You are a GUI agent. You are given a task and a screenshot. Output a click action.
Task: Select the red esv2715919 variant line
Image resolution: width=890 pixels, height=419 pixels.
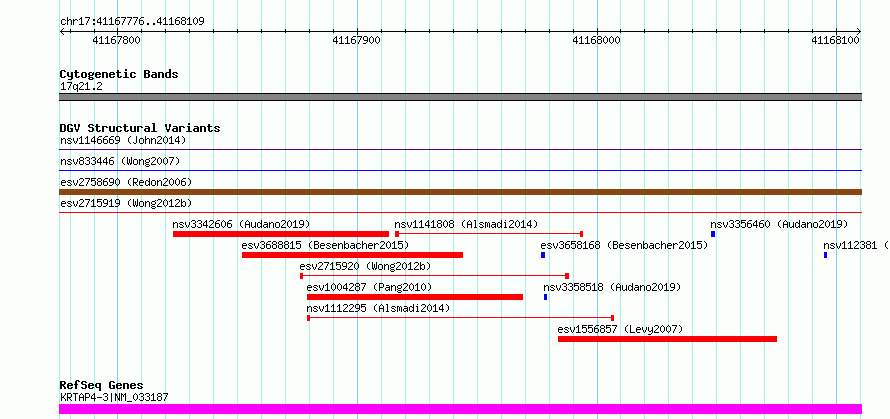[460, 212]
